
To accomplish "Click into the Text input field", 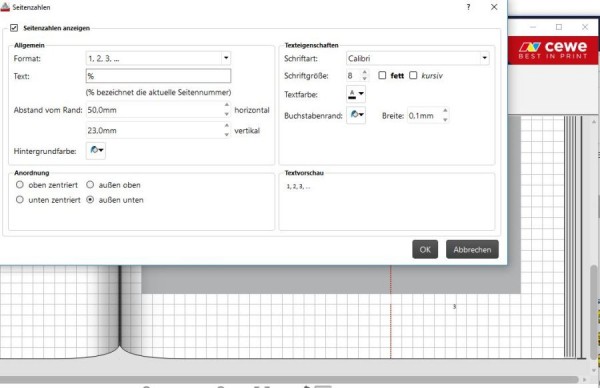I will point(158,76).
